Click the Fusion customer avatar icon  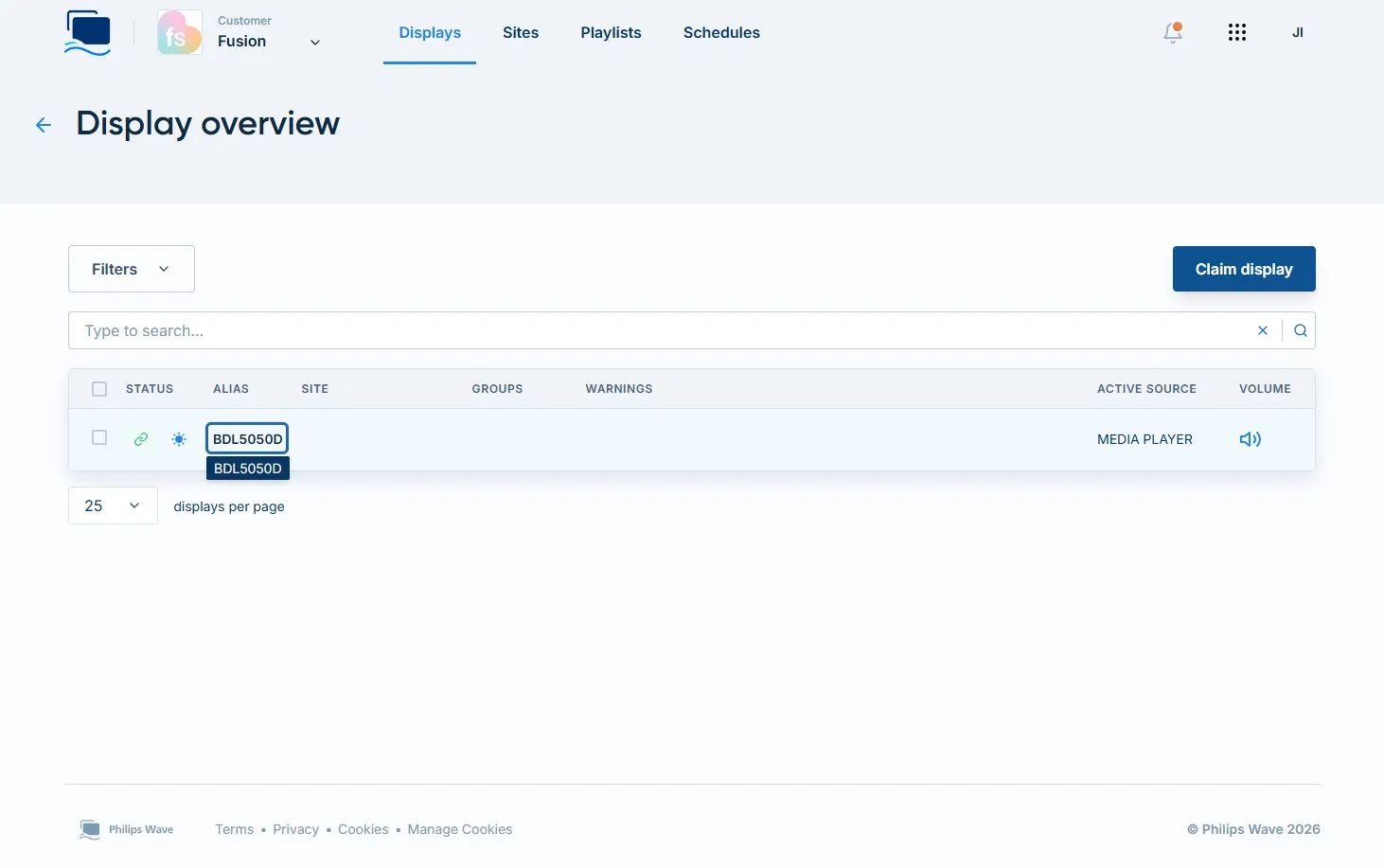[x=180, y=32]
